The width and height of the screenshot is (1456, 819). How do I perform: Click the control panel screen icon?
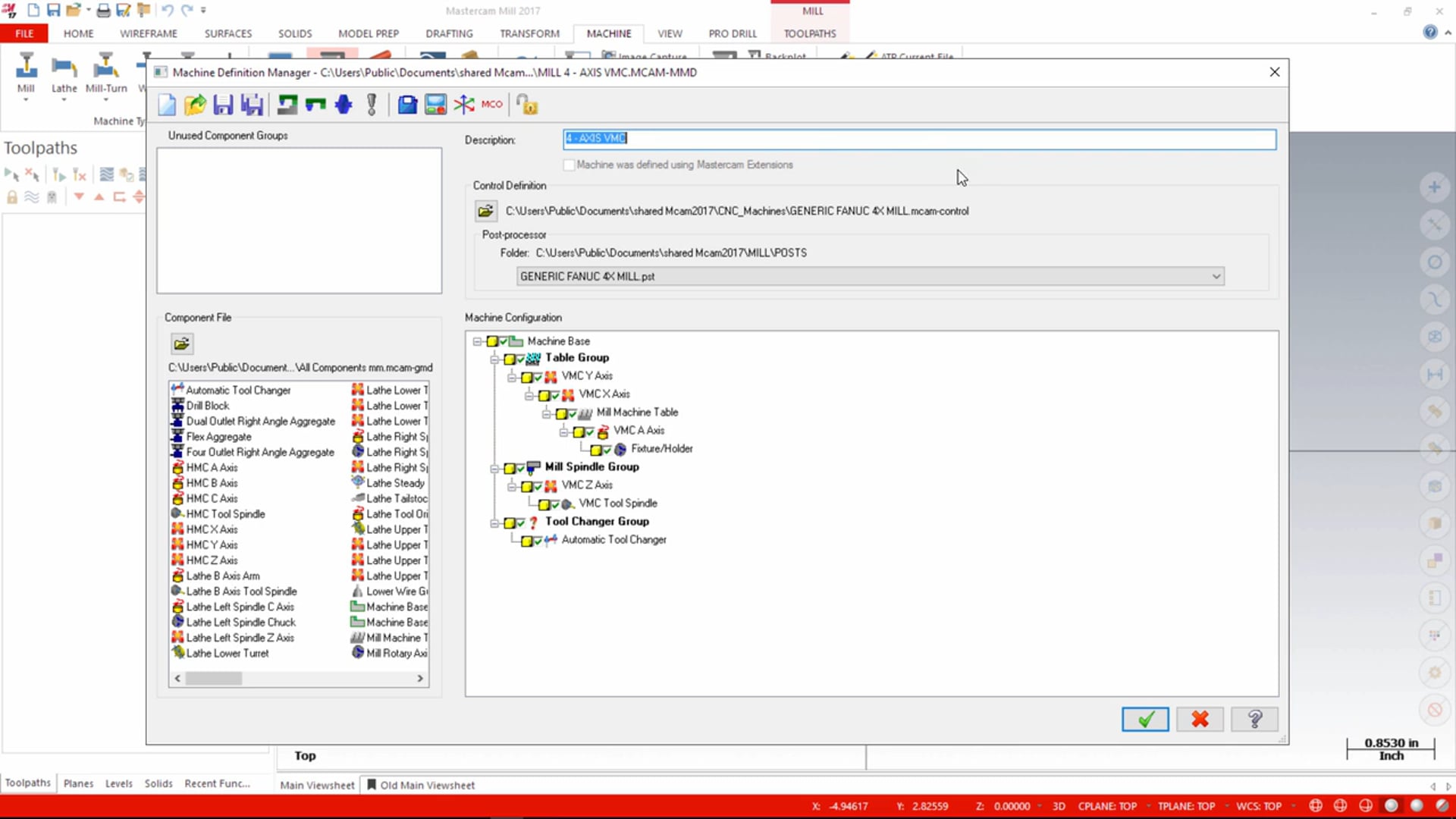[435, 105]
